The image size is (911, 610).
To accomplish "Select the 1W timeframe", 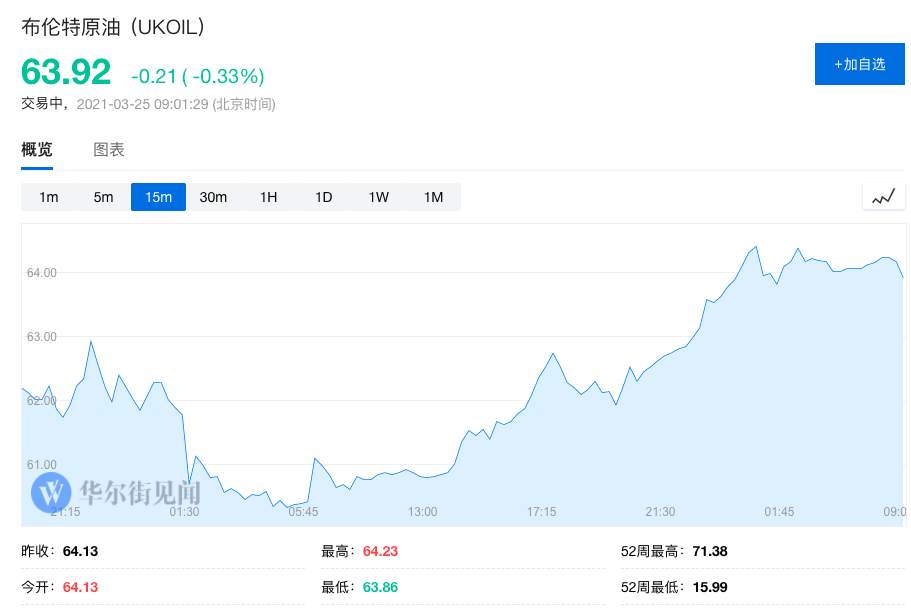I will coord(378,197).
